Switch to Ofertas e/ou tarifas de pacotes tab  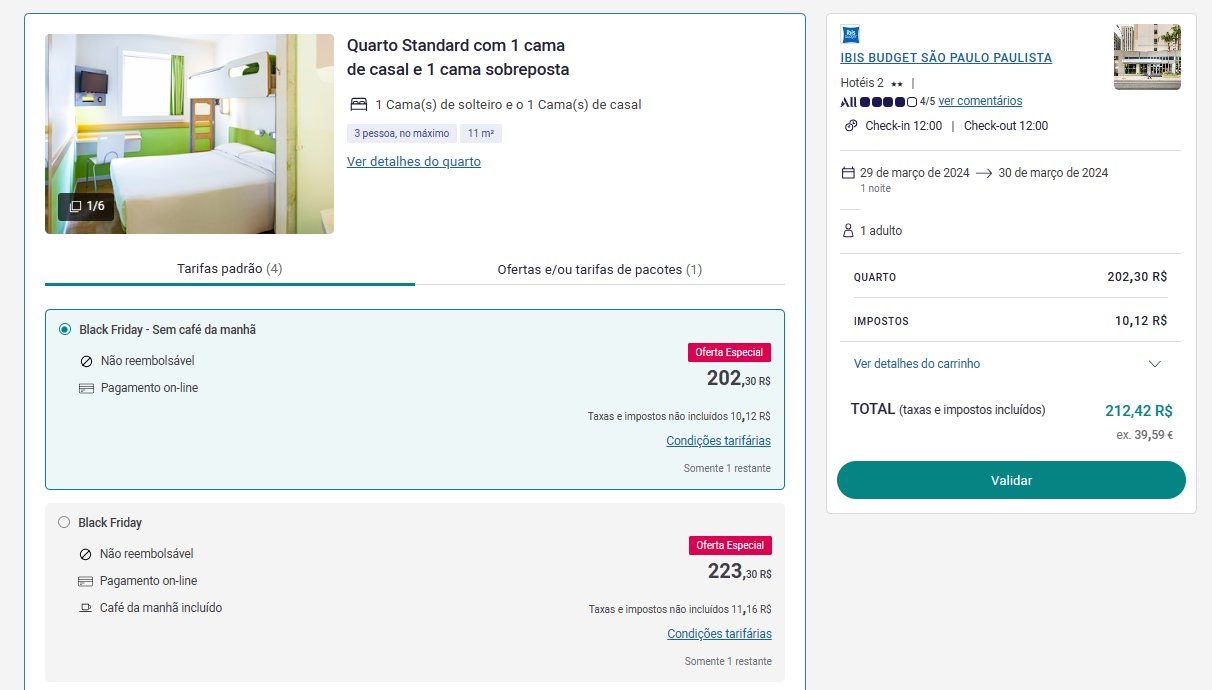tap(600, 269)
